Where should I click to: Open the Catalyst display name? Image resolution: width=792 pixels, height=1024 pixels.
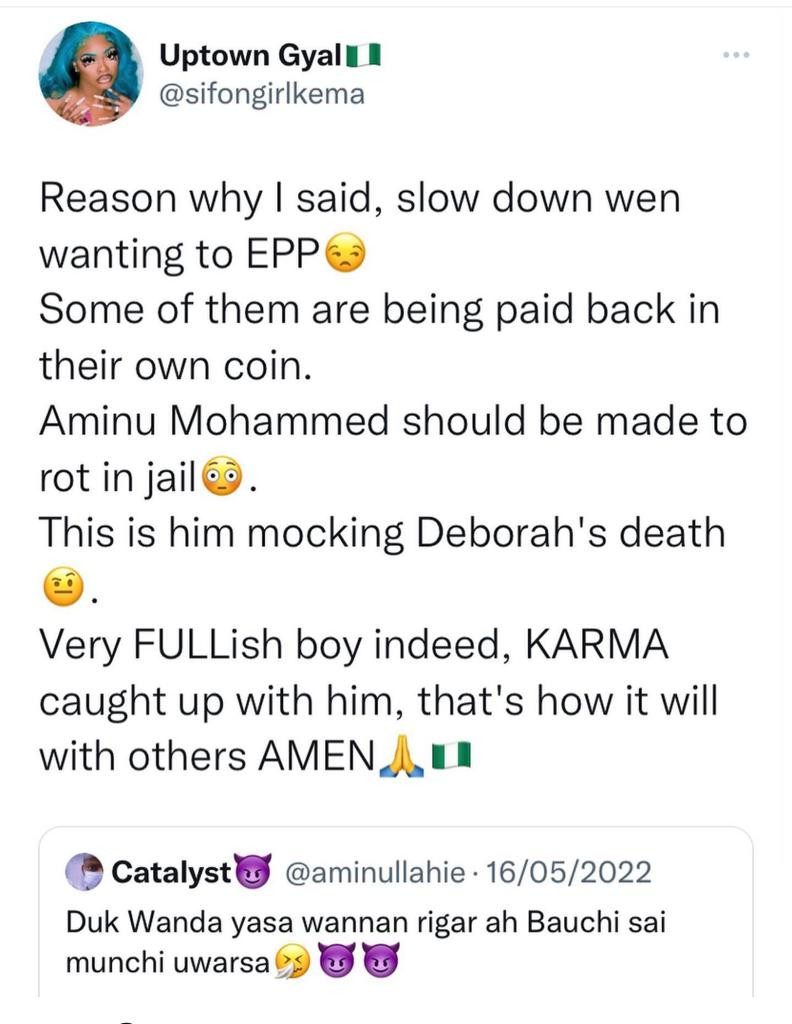coord(171,872)
